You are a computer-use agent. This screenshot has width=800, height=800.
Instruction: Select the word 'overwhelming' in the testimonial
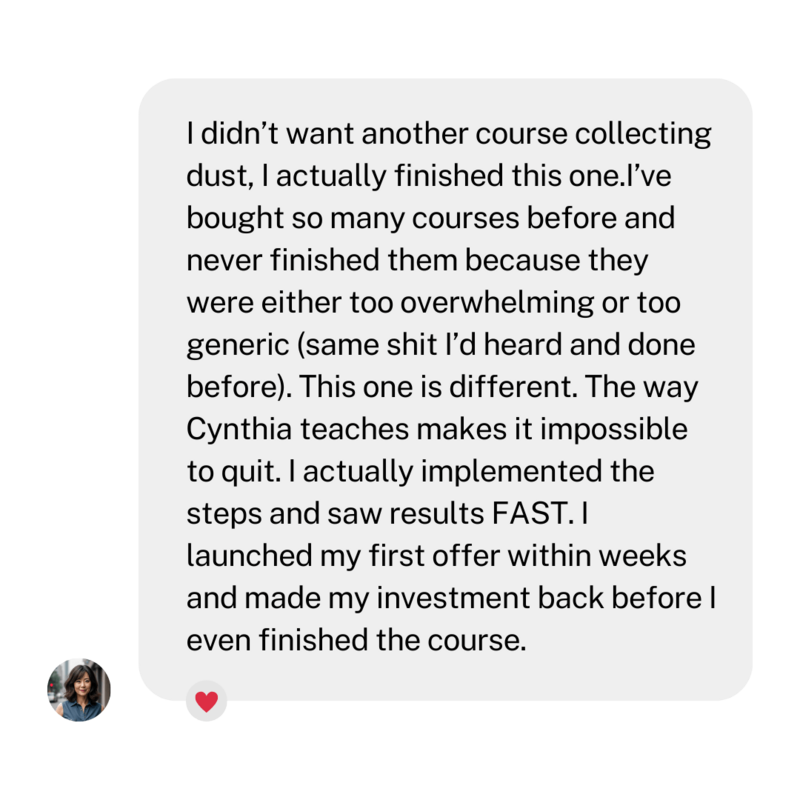pos(497,304)
